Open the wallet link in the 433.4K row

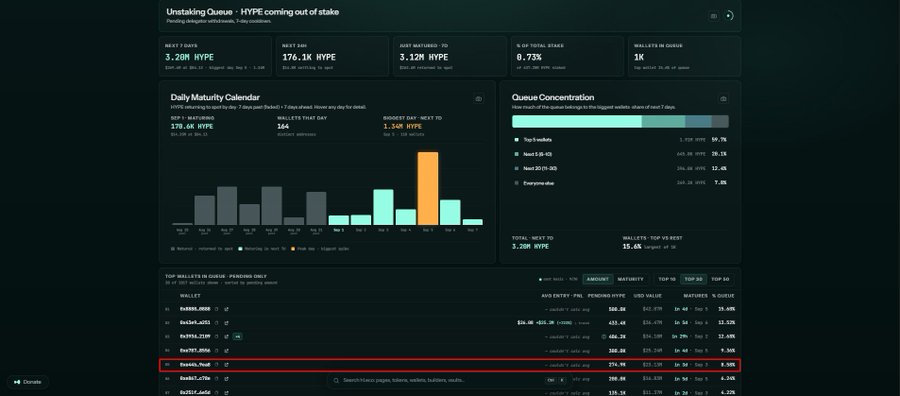(195, 323)
